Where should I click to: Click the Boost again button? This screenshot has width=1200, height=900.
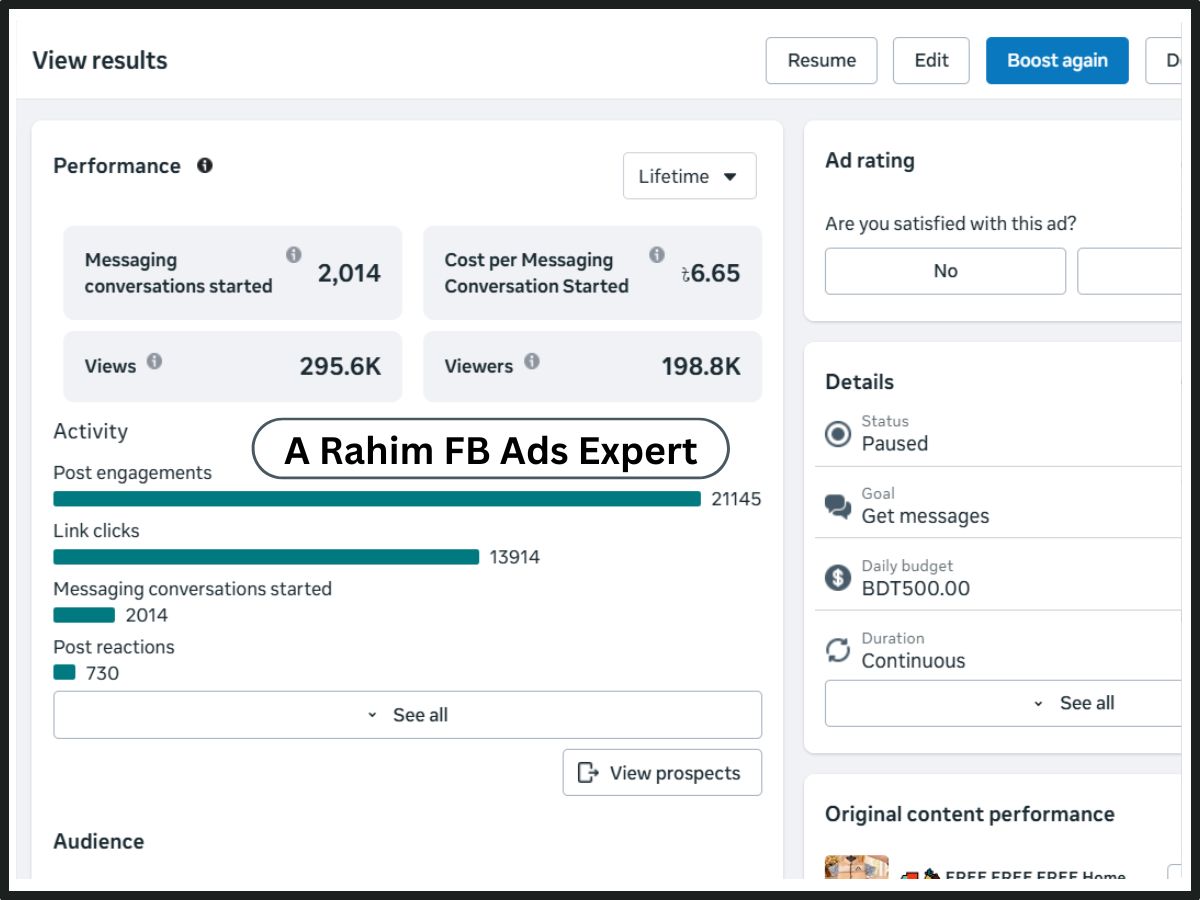click(x=1057, y=60)
